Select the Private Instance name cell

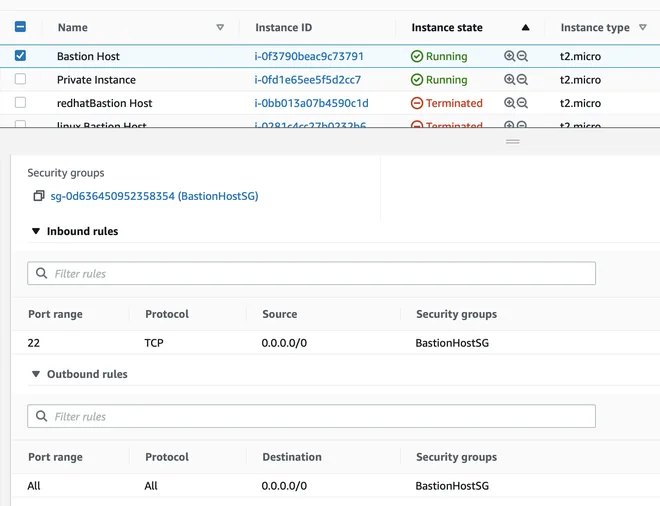point(96,80)
